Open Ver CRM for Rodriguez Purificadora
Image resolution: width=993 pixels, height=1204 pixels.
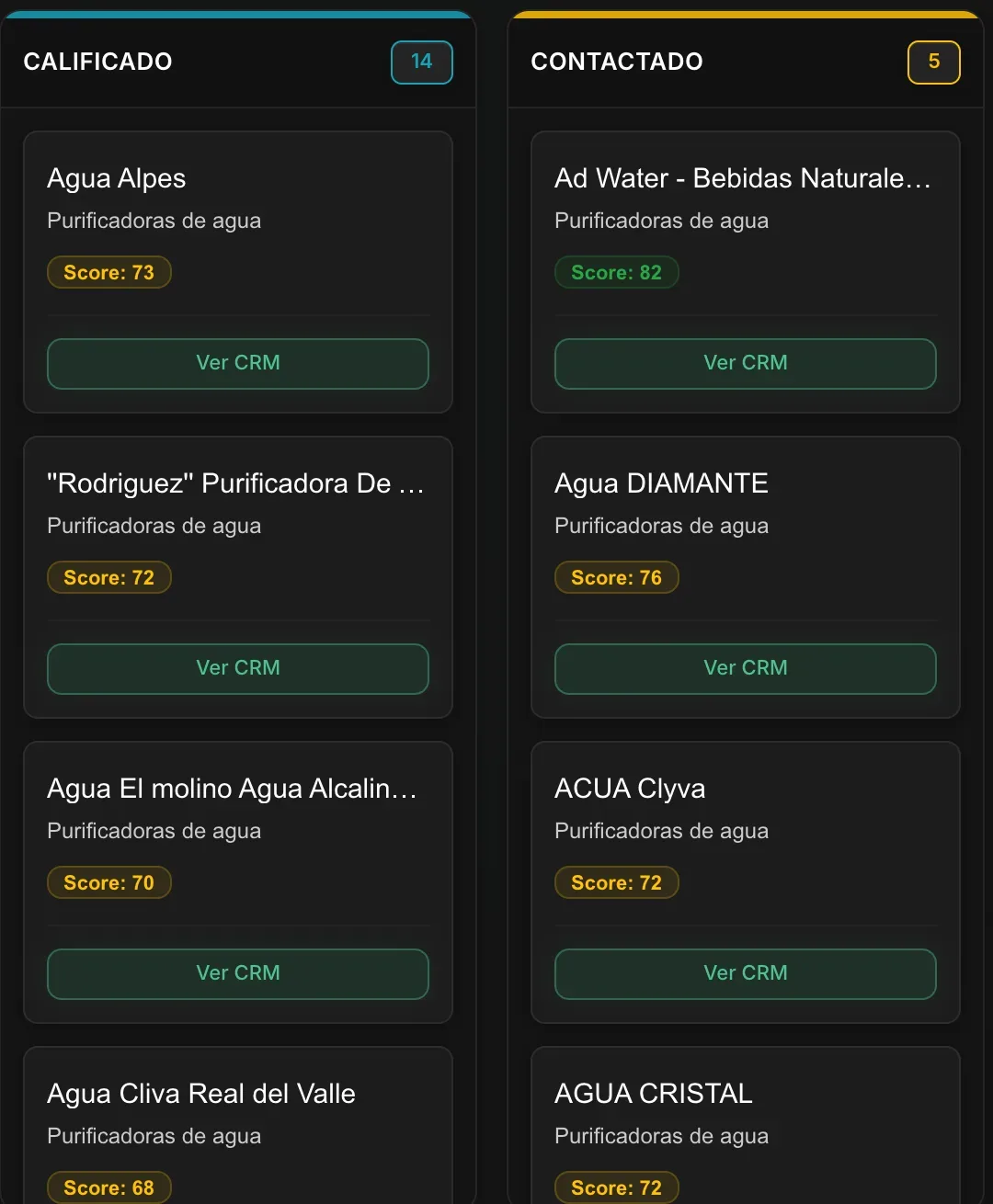pos(238,668)
